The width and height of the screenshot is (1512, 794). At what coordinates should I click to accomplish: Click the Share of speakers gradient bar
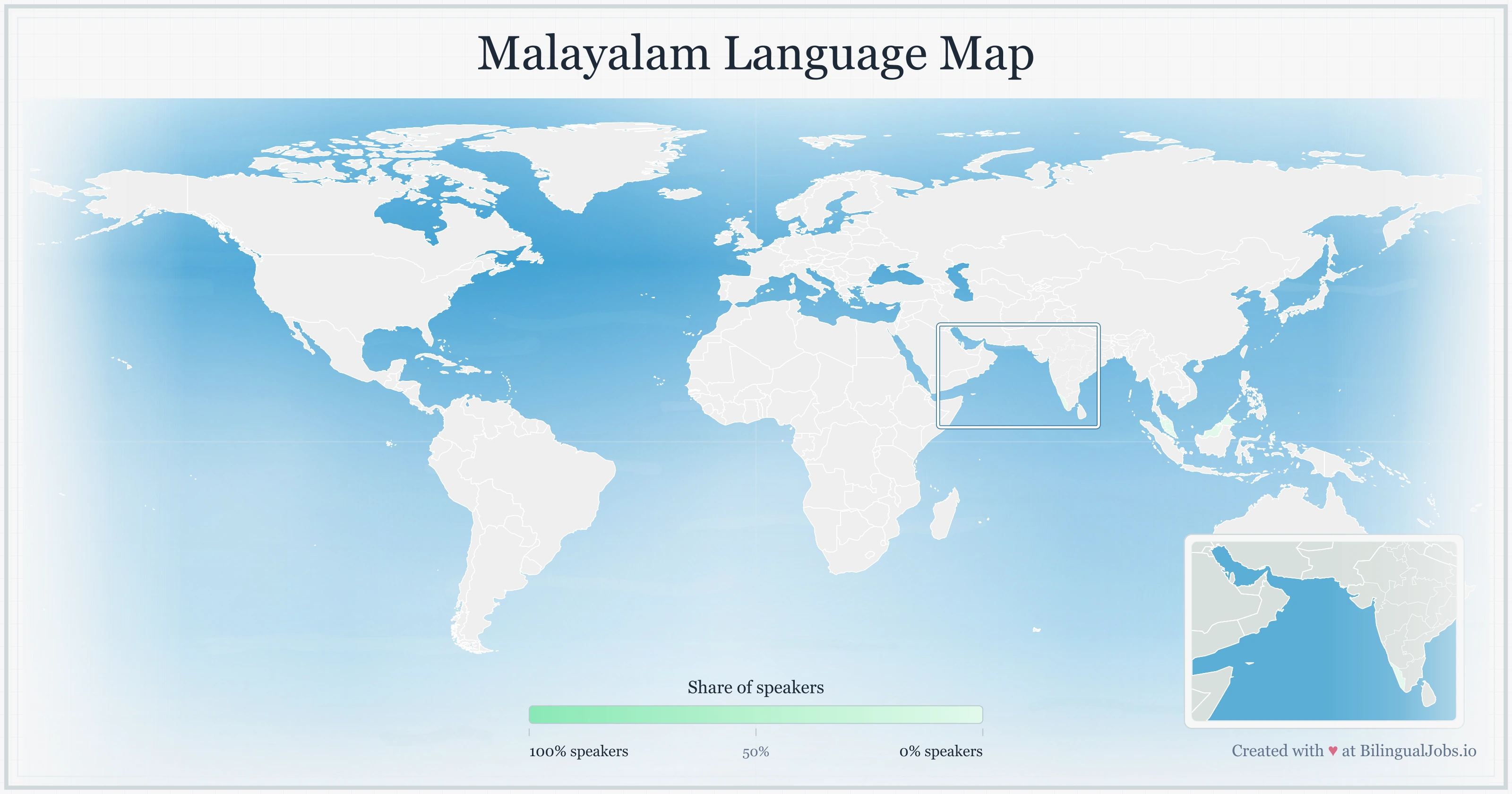pyautogui.click(x=757, y=715)
